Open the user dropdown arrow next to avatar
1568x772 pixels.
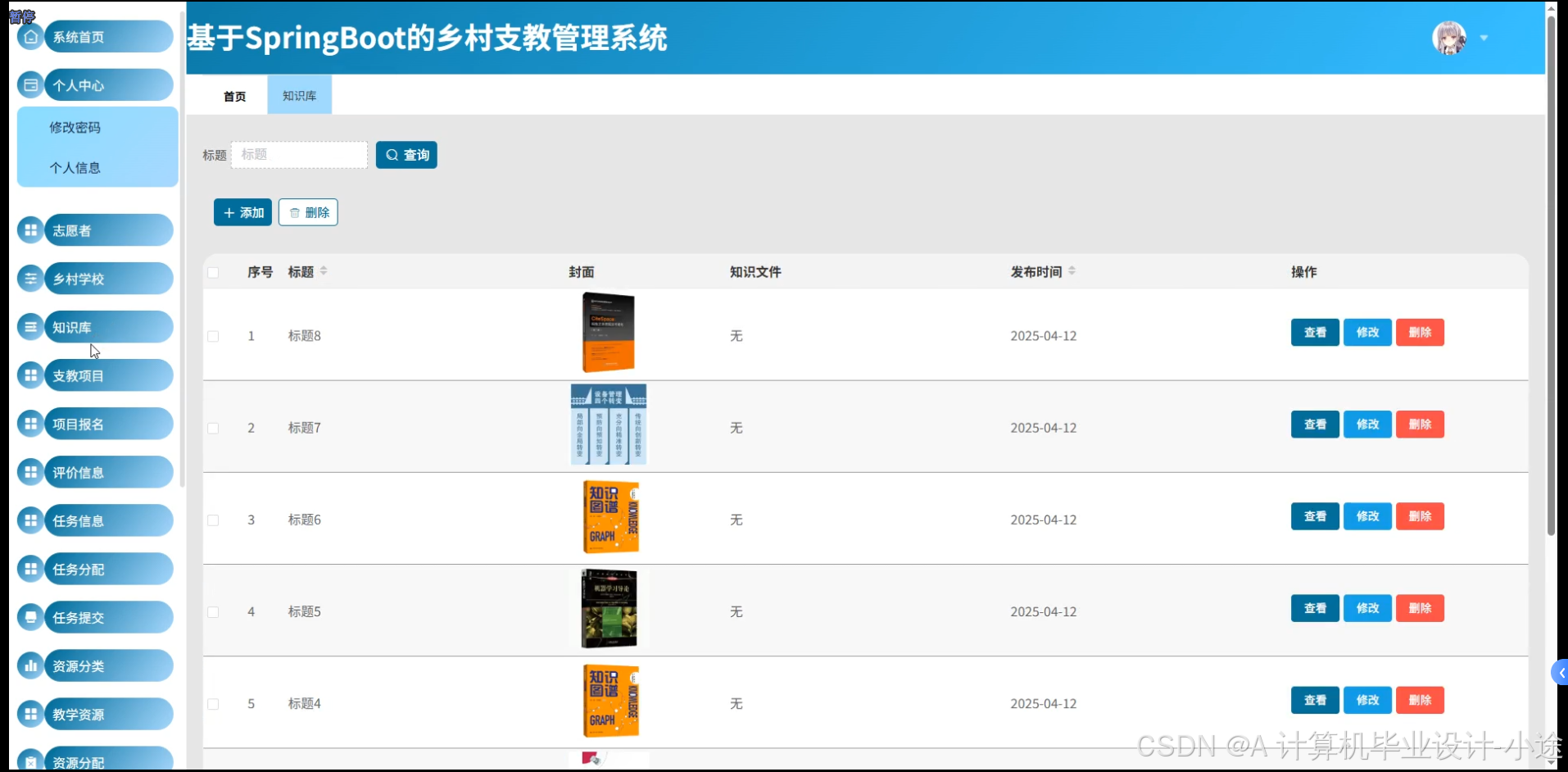1484,38
